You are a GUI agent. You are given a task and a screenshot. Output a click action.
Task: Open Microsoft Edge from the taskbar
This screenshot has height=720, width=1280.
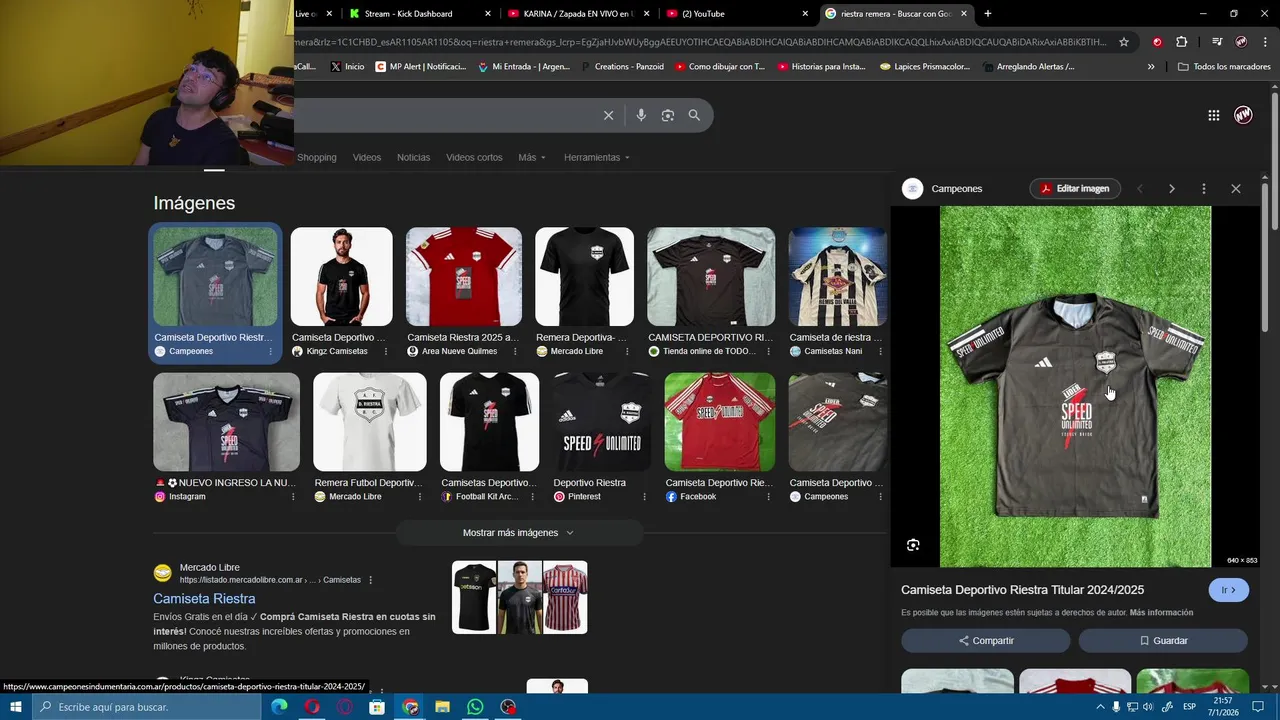(x=279, y=707)
